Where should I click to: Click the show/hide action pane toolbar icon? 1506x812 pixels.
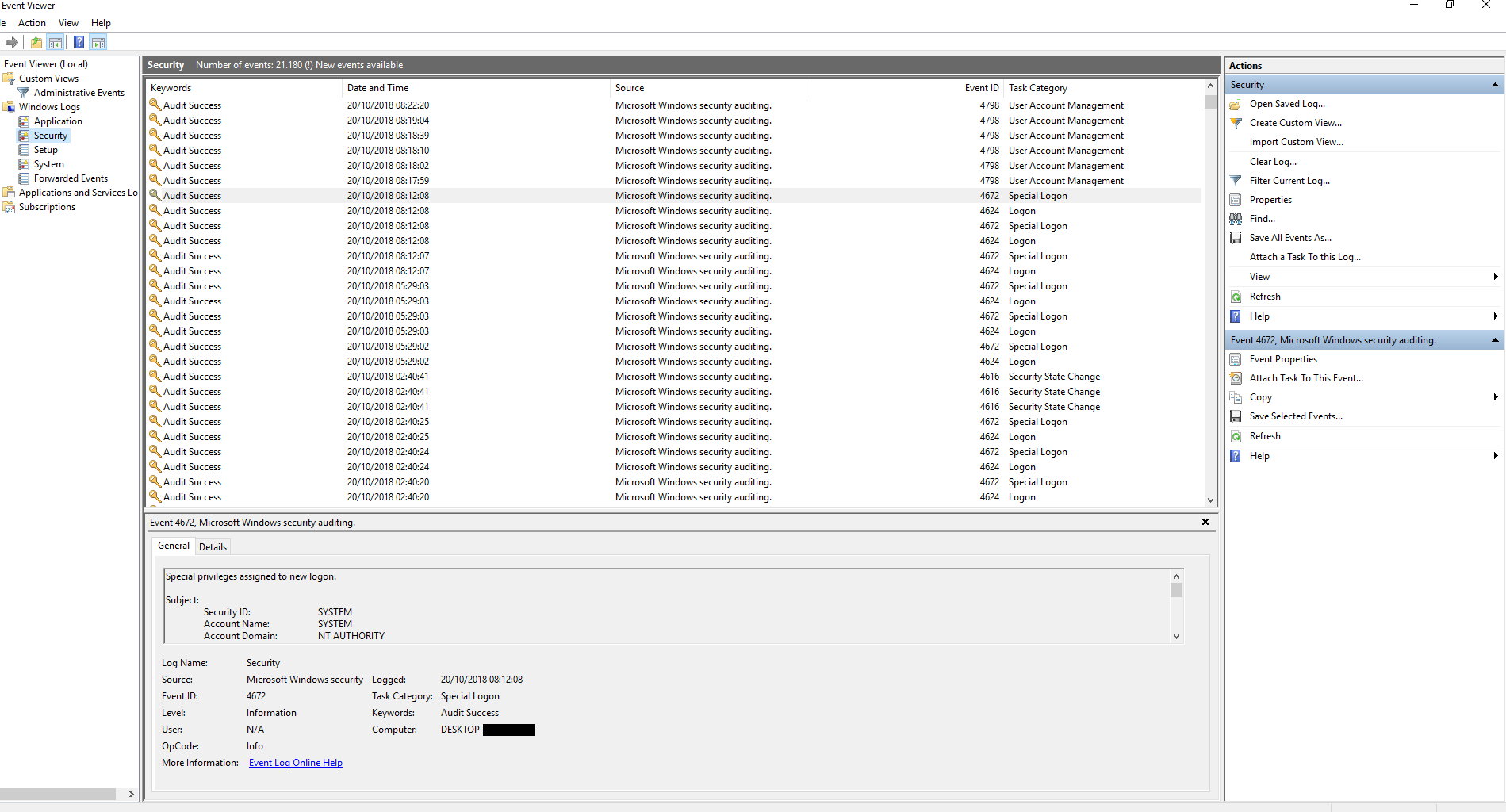98,43
